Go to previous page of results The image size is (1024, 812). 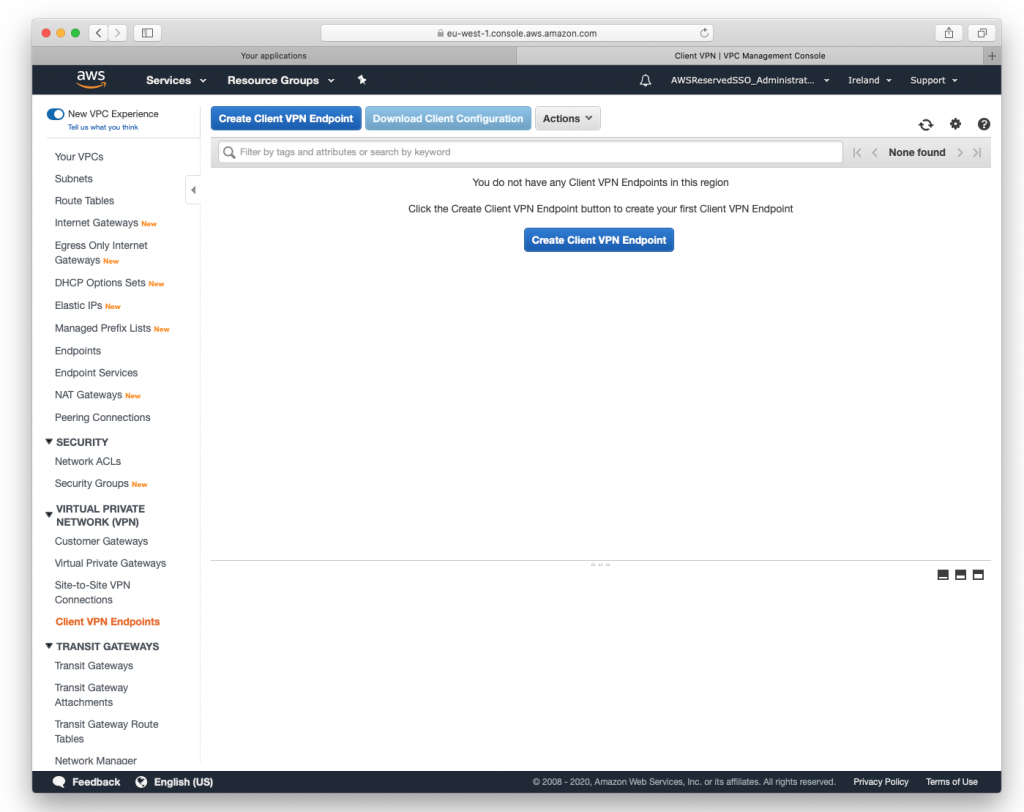tap(874, 152)
